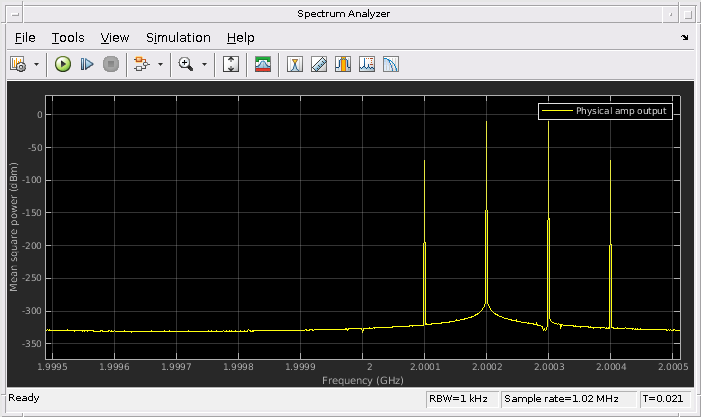
Task: Open the View menu
Action: [x=115, y=38]
